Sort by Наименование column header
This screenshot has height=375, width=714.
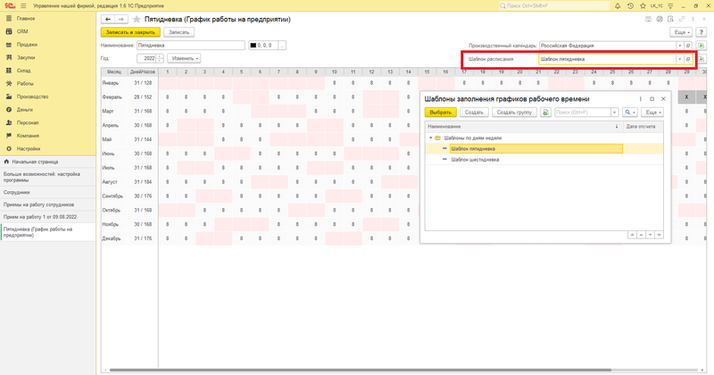tap(524, 127)
